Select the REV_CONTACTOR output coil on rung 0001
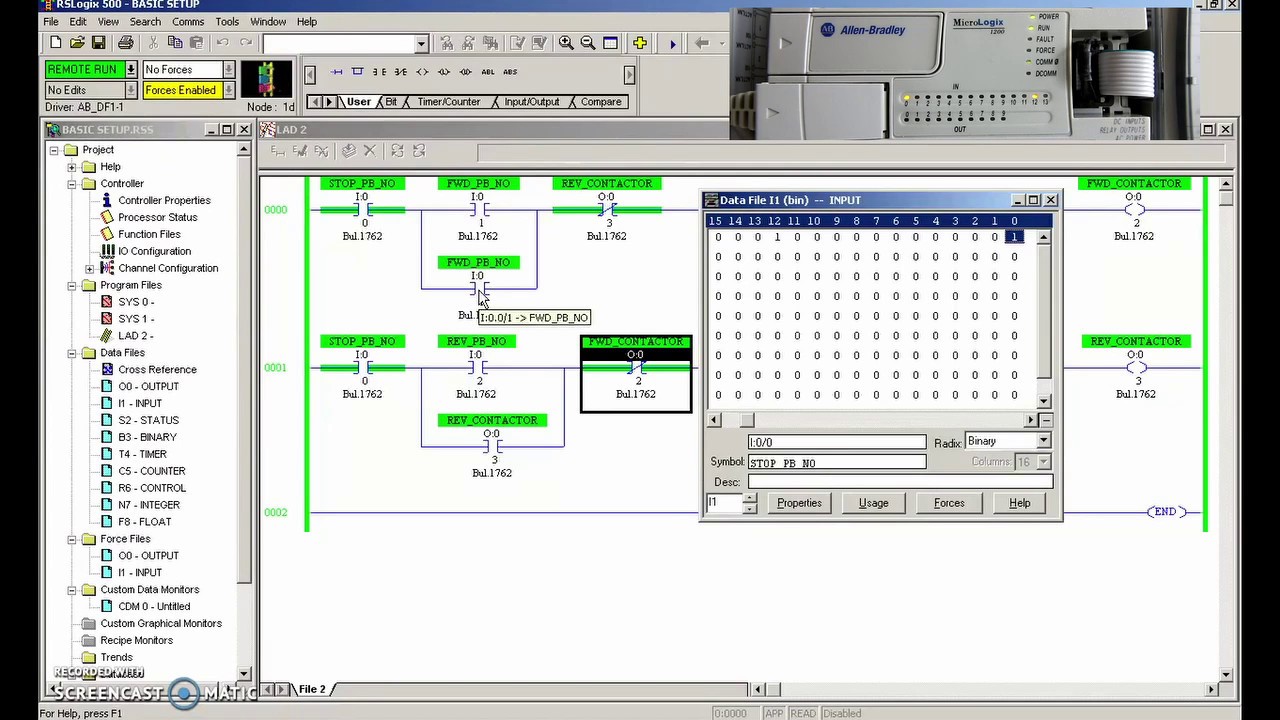The image size is (1280, 720). pos(1136,368)
